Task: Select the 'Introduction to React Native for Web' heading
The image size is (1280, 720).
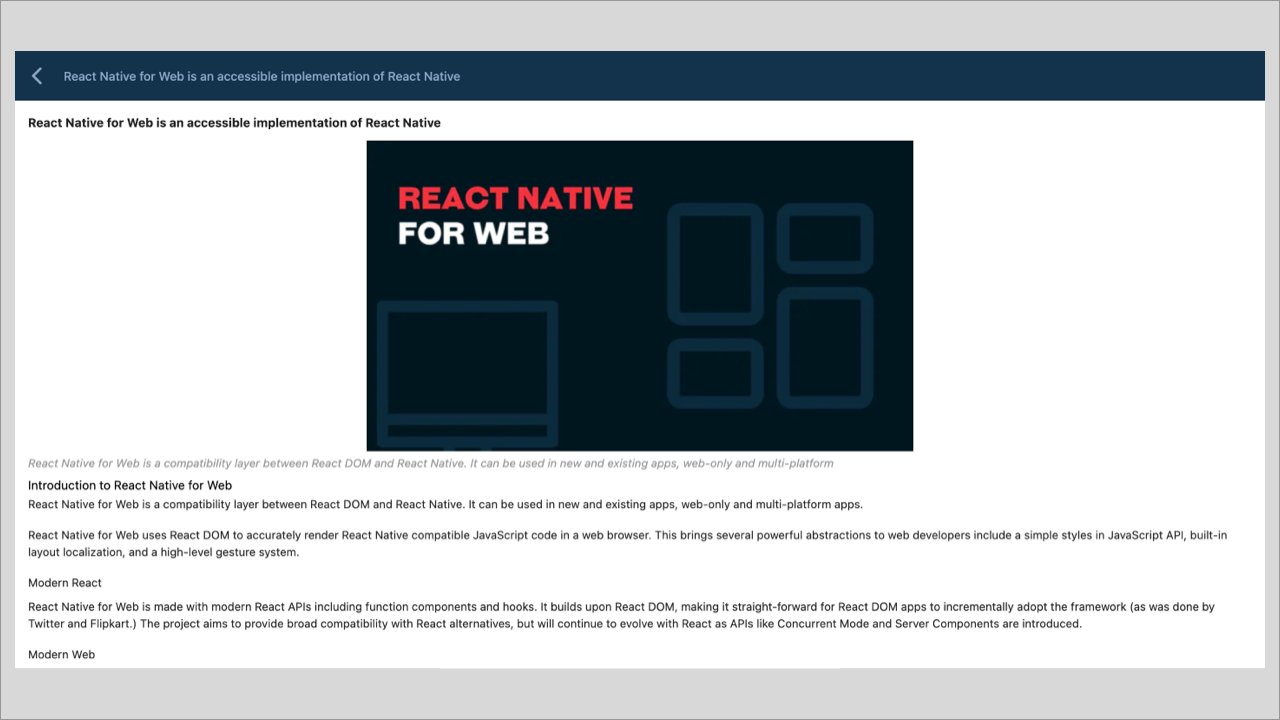Action: click(x=130, y=486)
